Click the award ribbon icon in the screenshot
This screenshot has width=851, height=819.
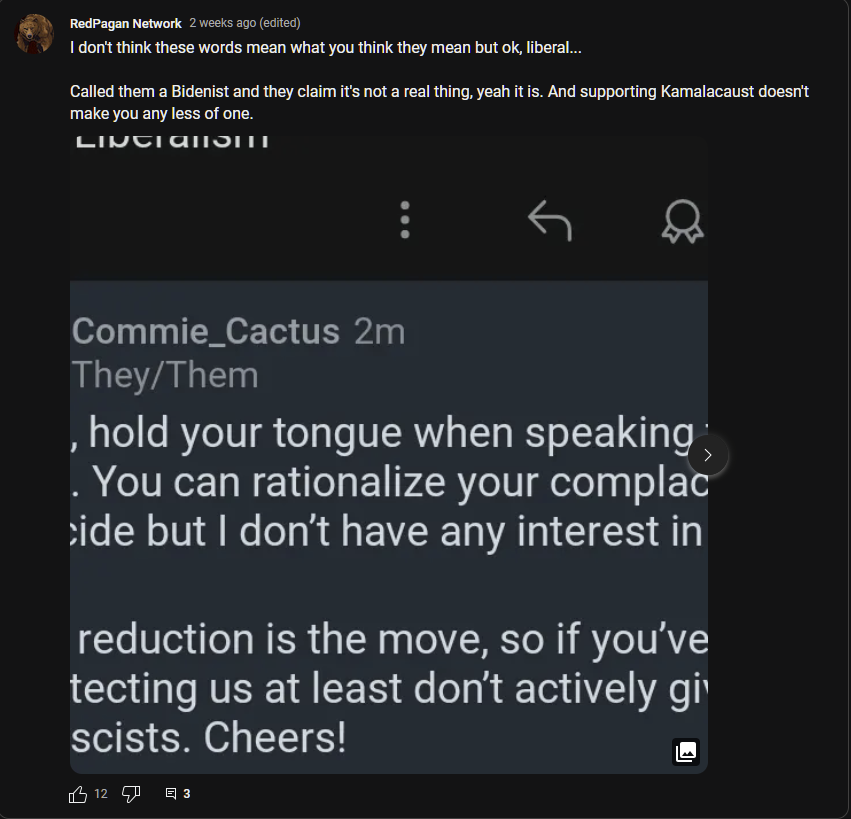(x=682, y=221)
